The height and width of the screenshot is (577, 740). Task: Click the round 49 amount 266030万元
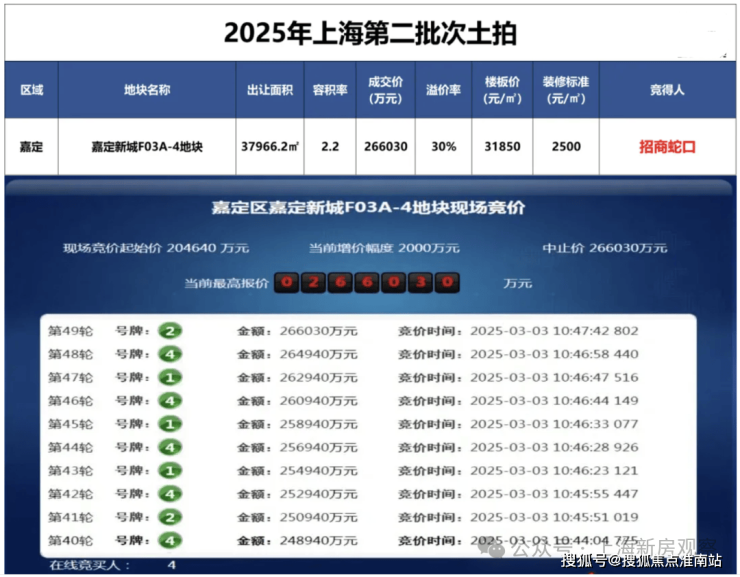tap(296, 331)
